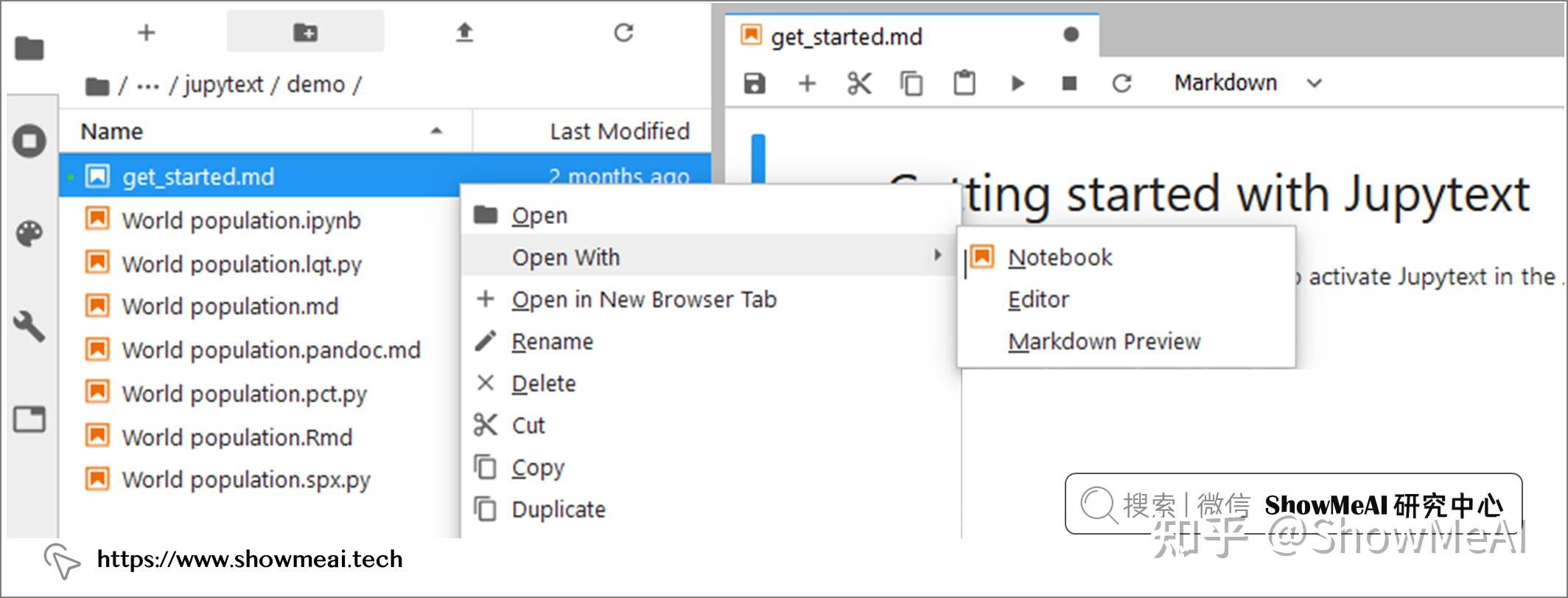1568x598 pixels.
Task: Upload files with the upload arrow
Action: pyautogui.click(x=464, y=32)
